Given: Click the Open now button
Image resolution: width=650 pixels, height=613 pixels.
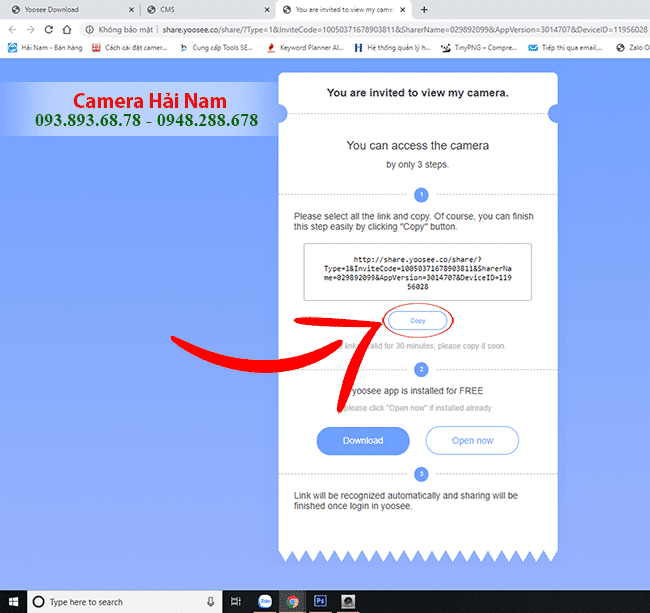Looking at the screenshot, I should tap(472, 441).
